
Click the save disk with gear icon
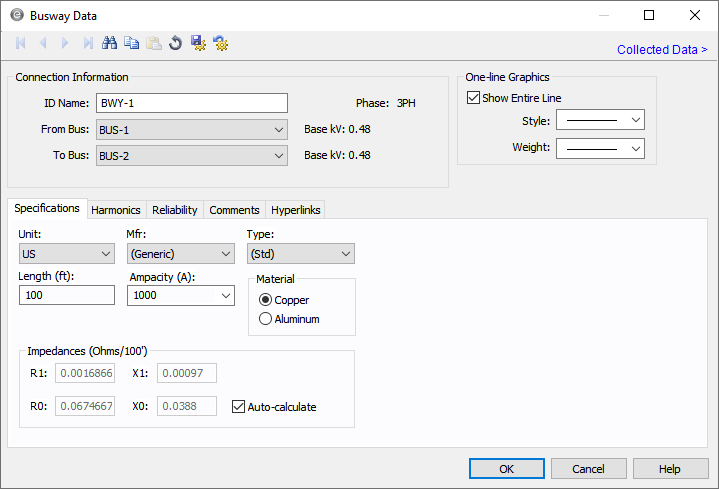pyautogui.click(x=198, y=43)
